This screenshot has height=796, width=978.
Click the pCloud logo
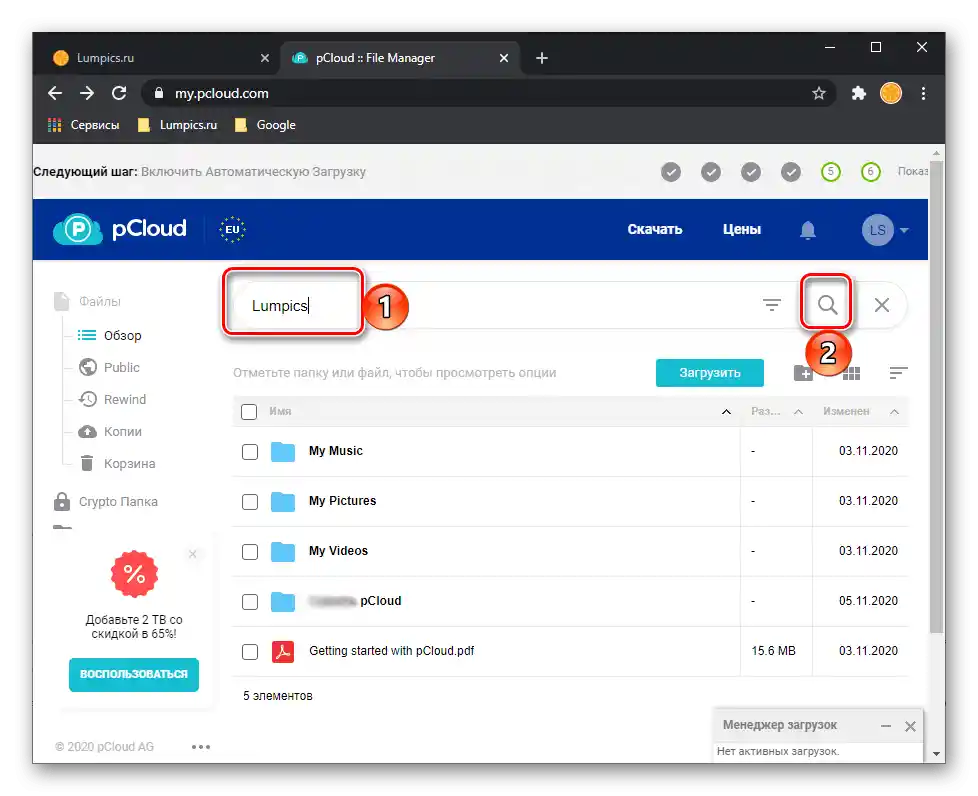click(120, 229)
